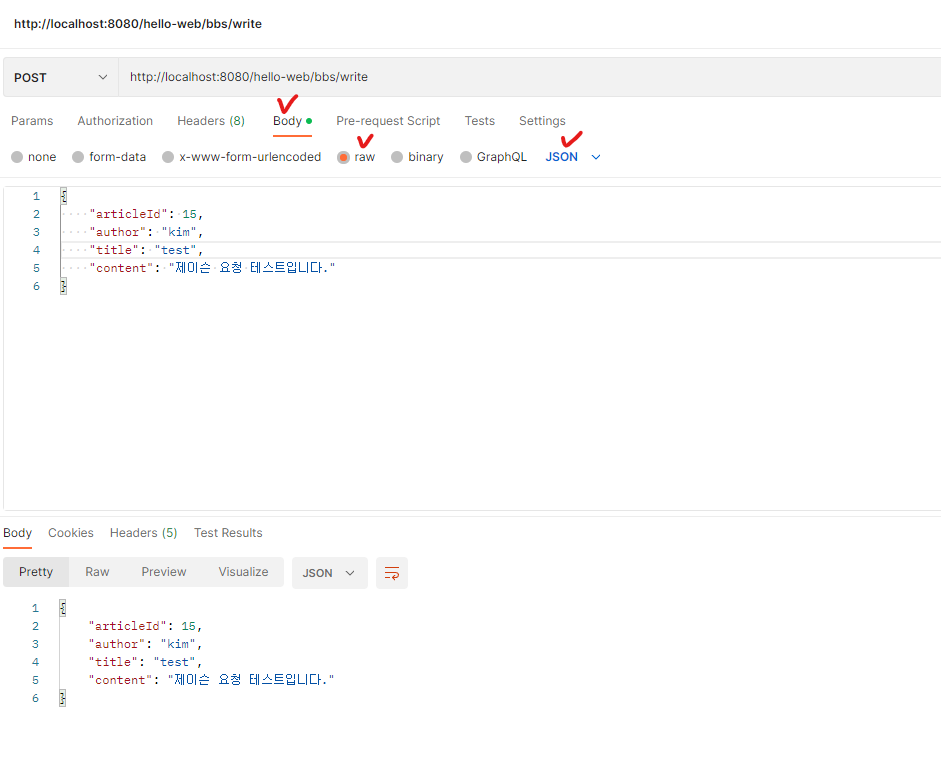This screenshot has height=775, width=941.
Task: Select the binary body radio button
Action: (397, 157)
